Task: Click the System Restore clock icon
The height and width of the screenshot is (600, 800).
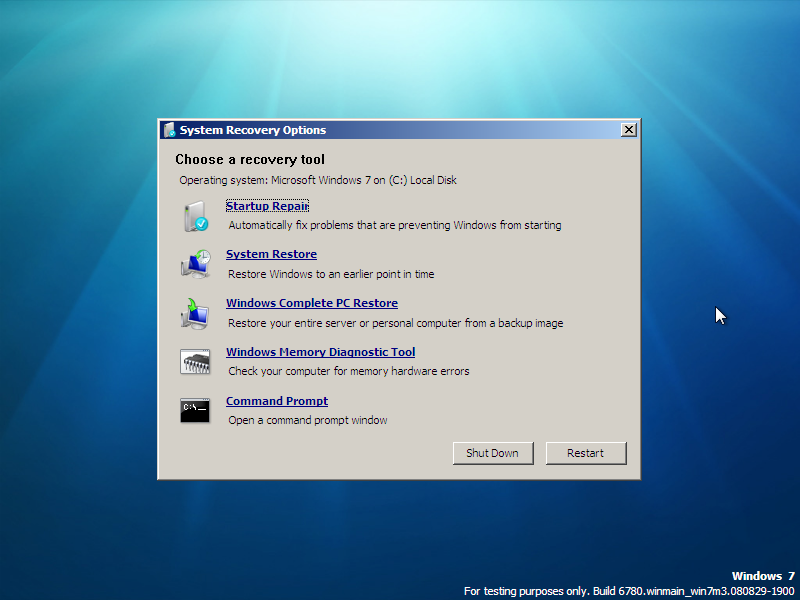Action: (x=195, y=264)
